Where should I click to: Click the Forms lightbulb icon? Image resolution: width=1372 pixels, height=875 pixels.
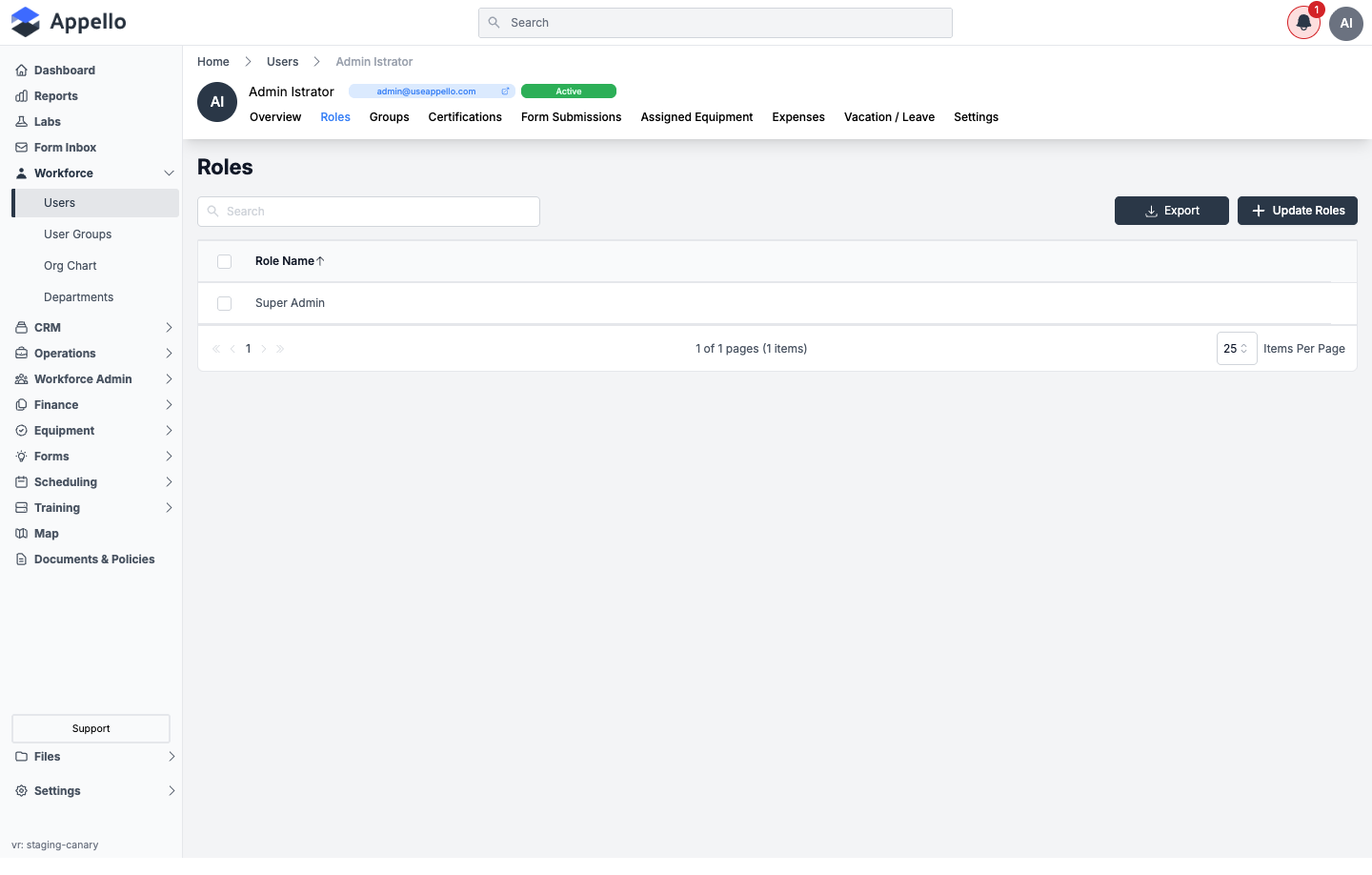pyautogui.click(x=21, y=457)
